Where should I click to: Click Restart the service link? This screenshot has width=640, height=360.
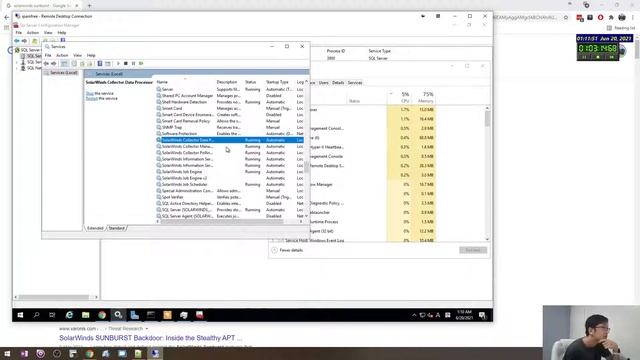point(92,98)
